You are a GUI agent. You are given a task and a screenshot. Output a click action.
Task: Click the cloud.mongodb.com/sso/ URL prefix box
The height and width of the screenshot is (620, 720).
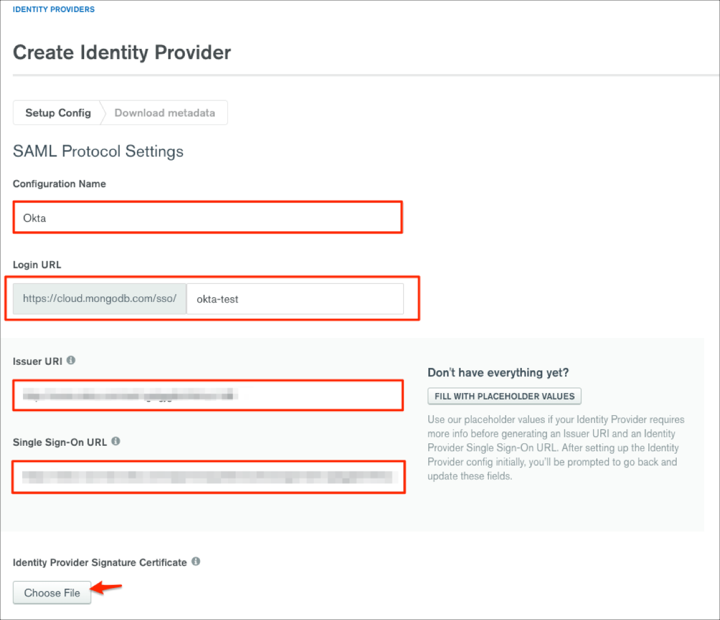tap(100, 298)
